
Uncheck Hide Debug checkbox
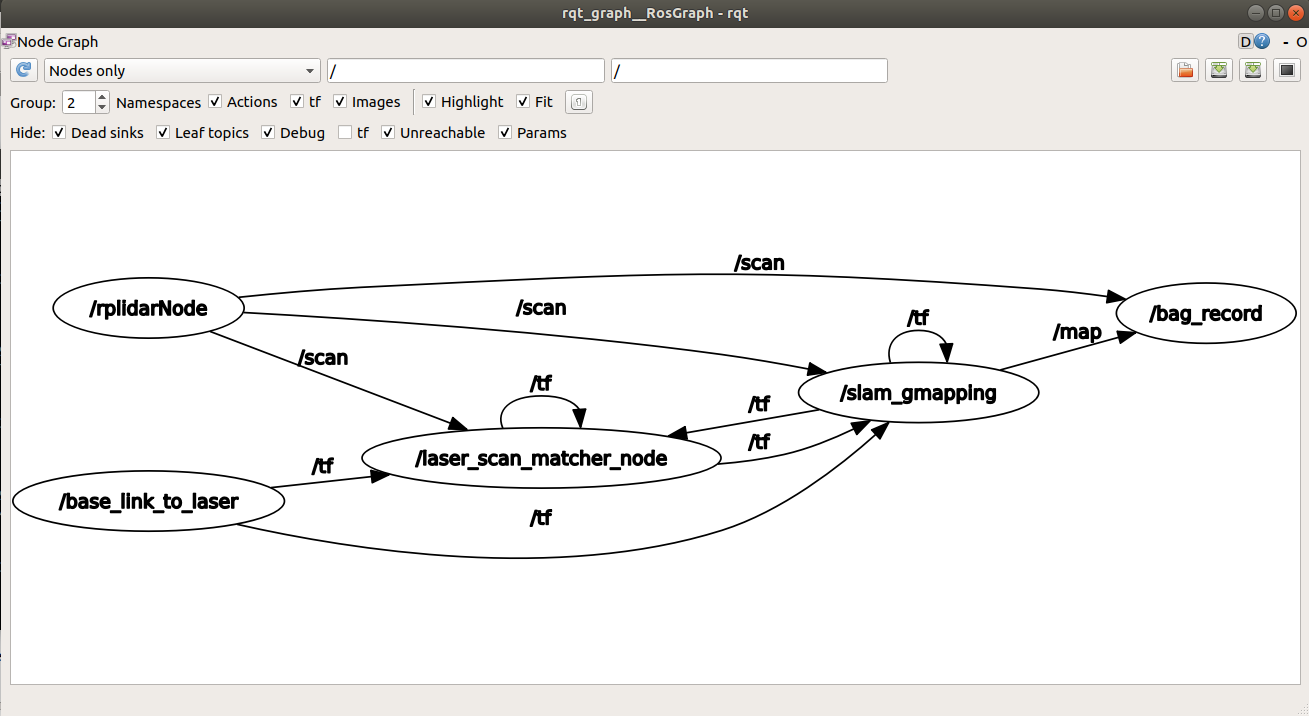[268, 133]
